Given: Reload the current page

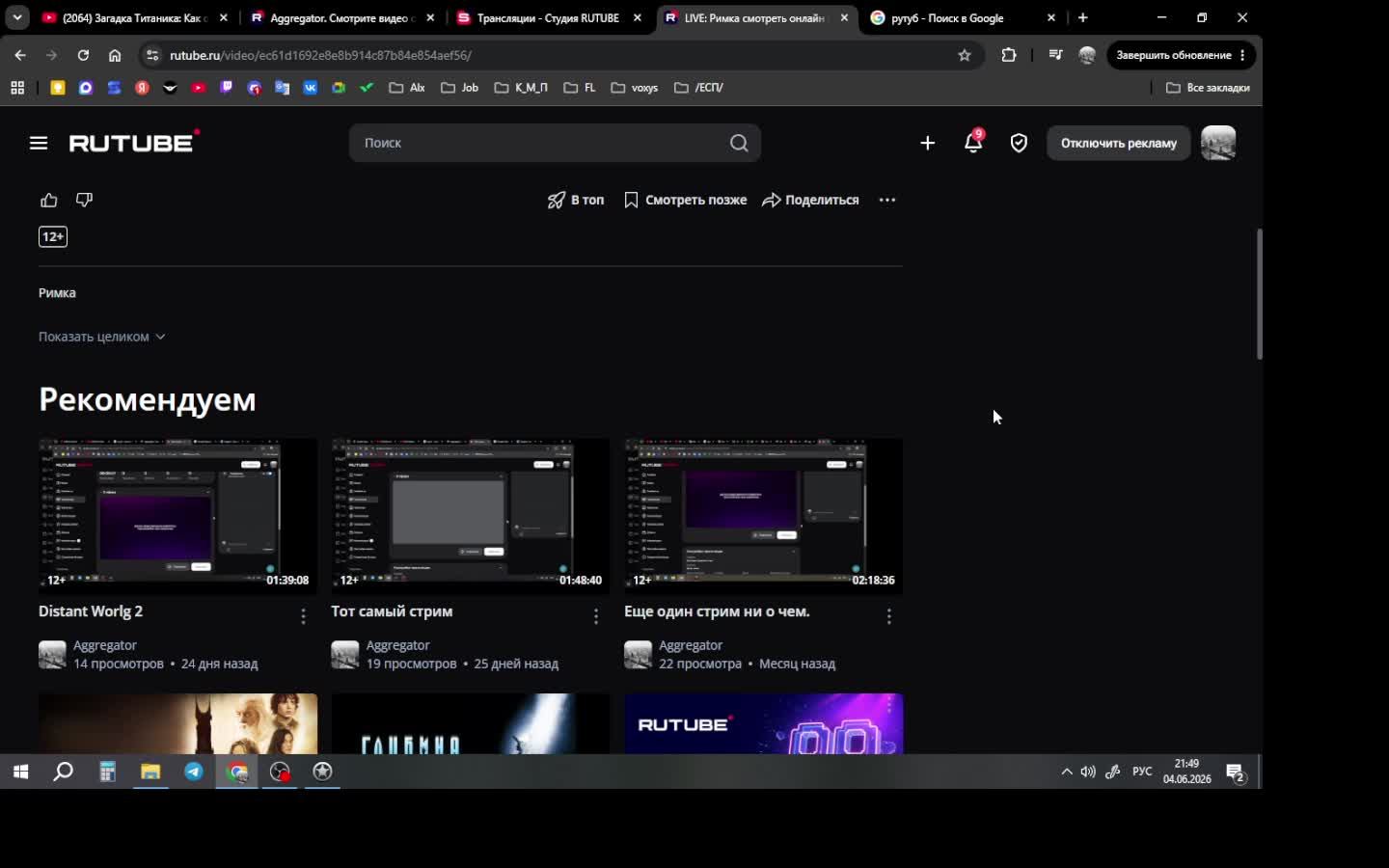Looking at the screenshot, I should pos(83,55).
